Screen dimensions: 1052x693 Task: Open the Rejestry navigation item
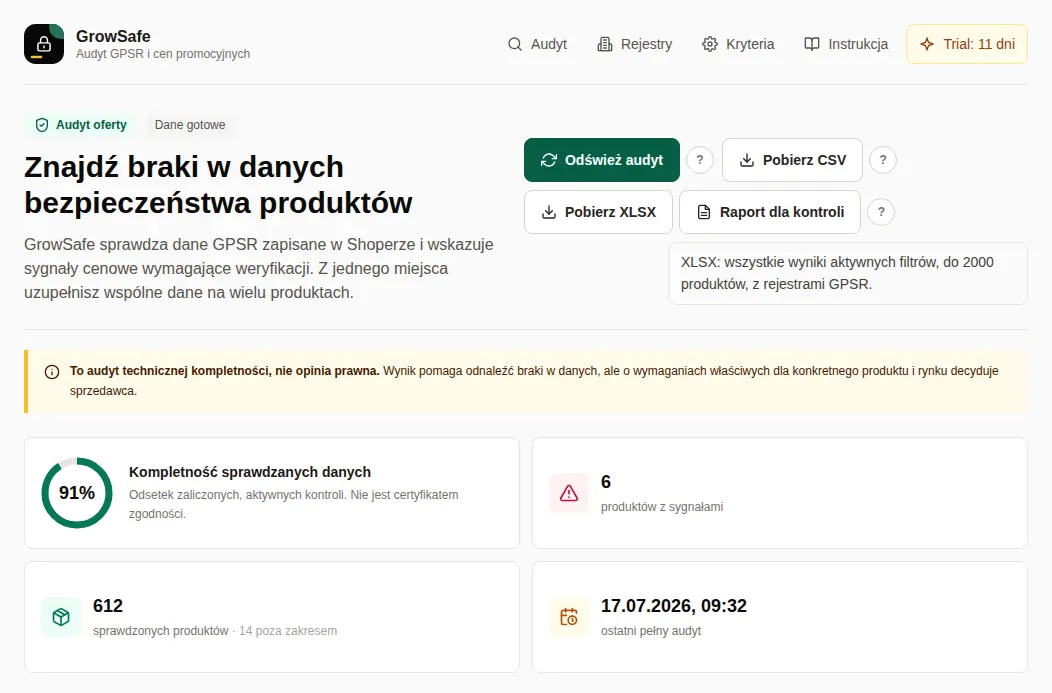pos(635,44)
